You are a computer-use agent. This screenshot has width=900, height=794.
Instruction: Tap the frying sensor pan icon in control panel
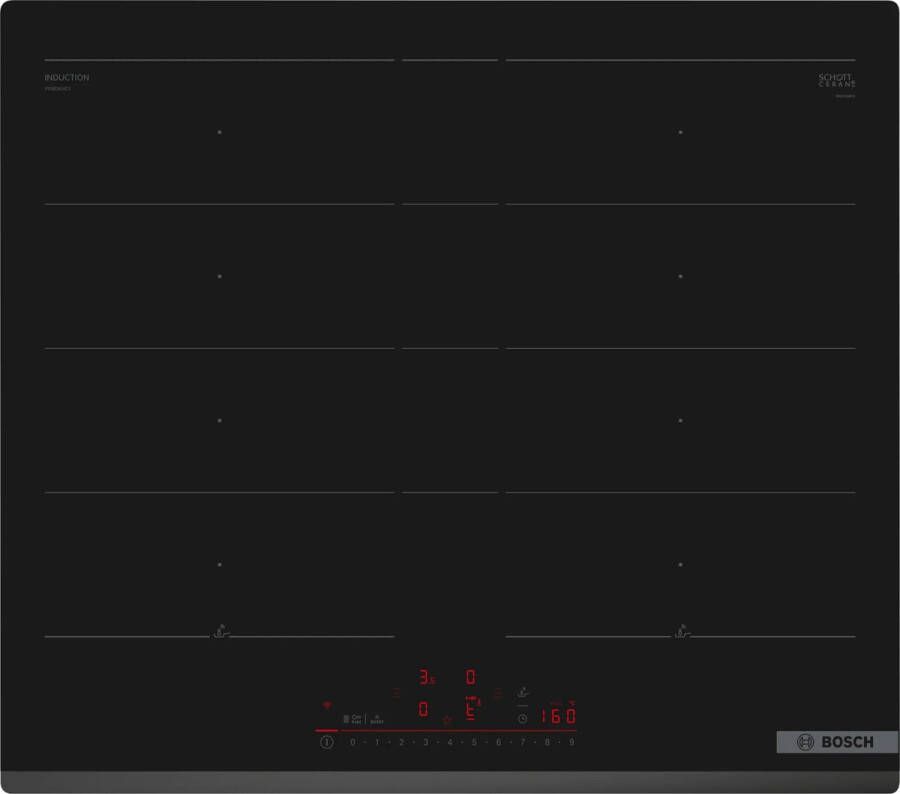coord(522,692)
